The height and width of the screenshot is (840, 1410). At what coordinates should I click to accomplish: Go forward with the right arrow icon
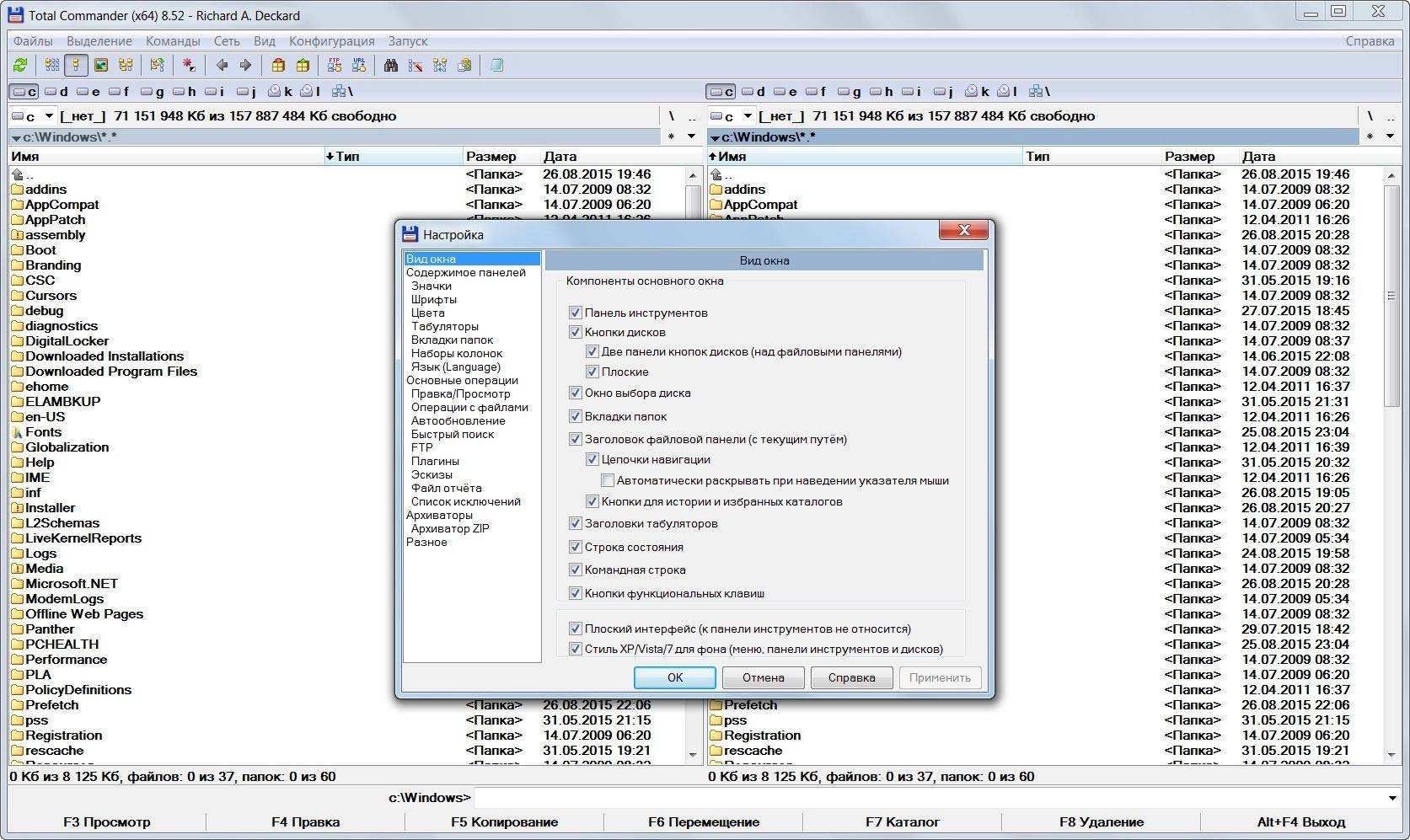[x=245, y=65]
